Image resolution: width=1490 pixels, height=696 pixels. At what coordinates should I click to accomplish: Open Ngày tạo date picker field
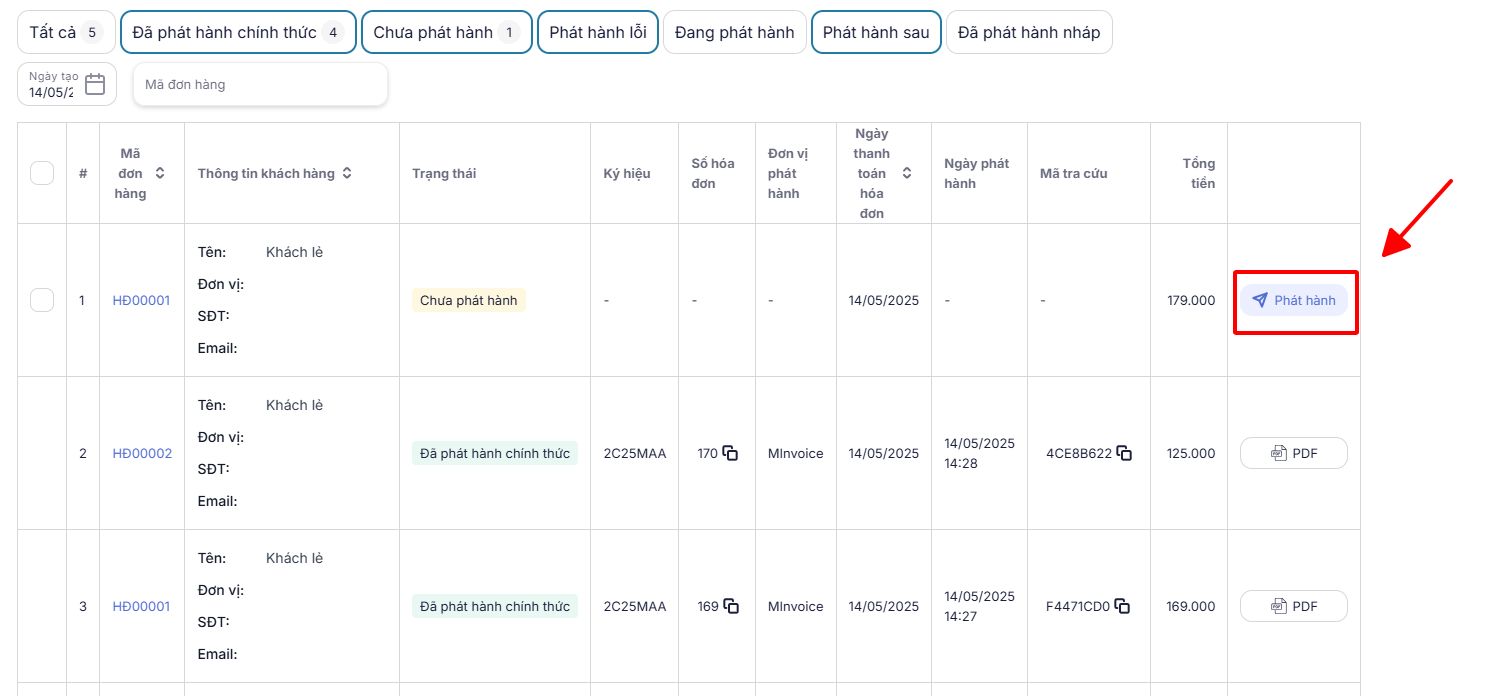click(52, 85)
